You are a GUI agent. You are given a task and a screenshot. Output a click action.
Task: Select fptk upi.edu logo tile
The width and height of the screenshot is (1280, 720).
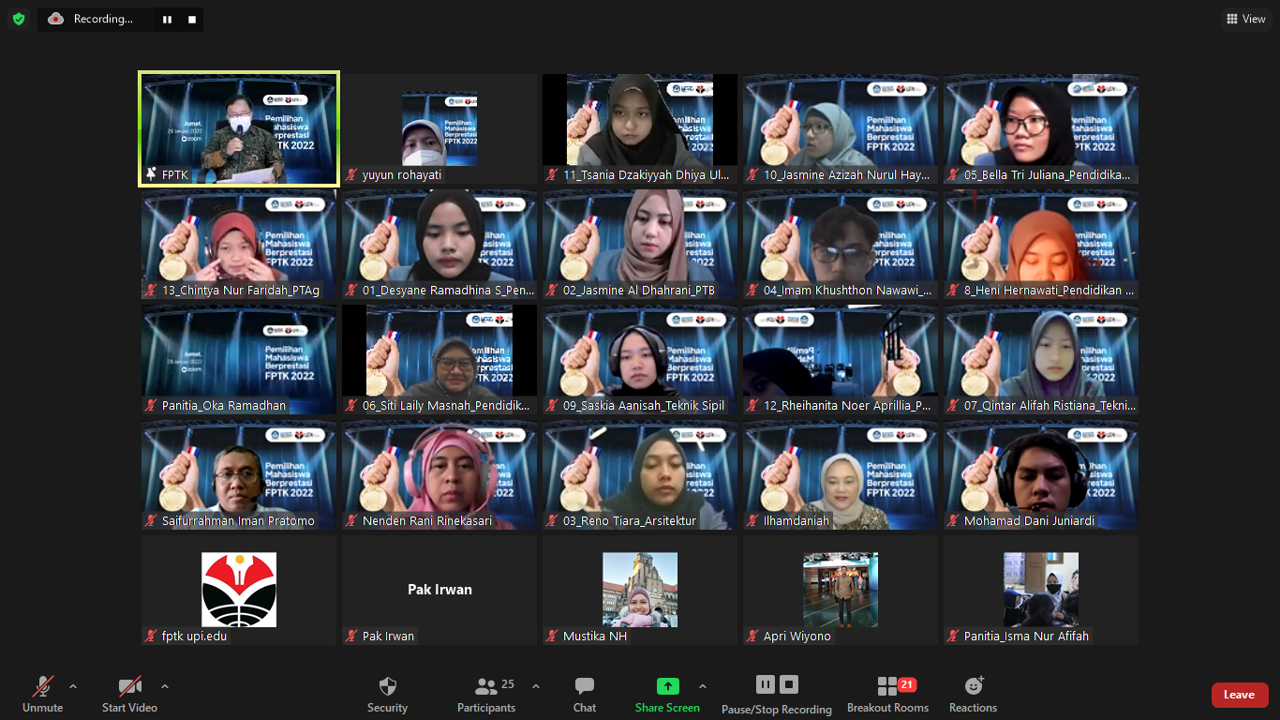point(239,591)
